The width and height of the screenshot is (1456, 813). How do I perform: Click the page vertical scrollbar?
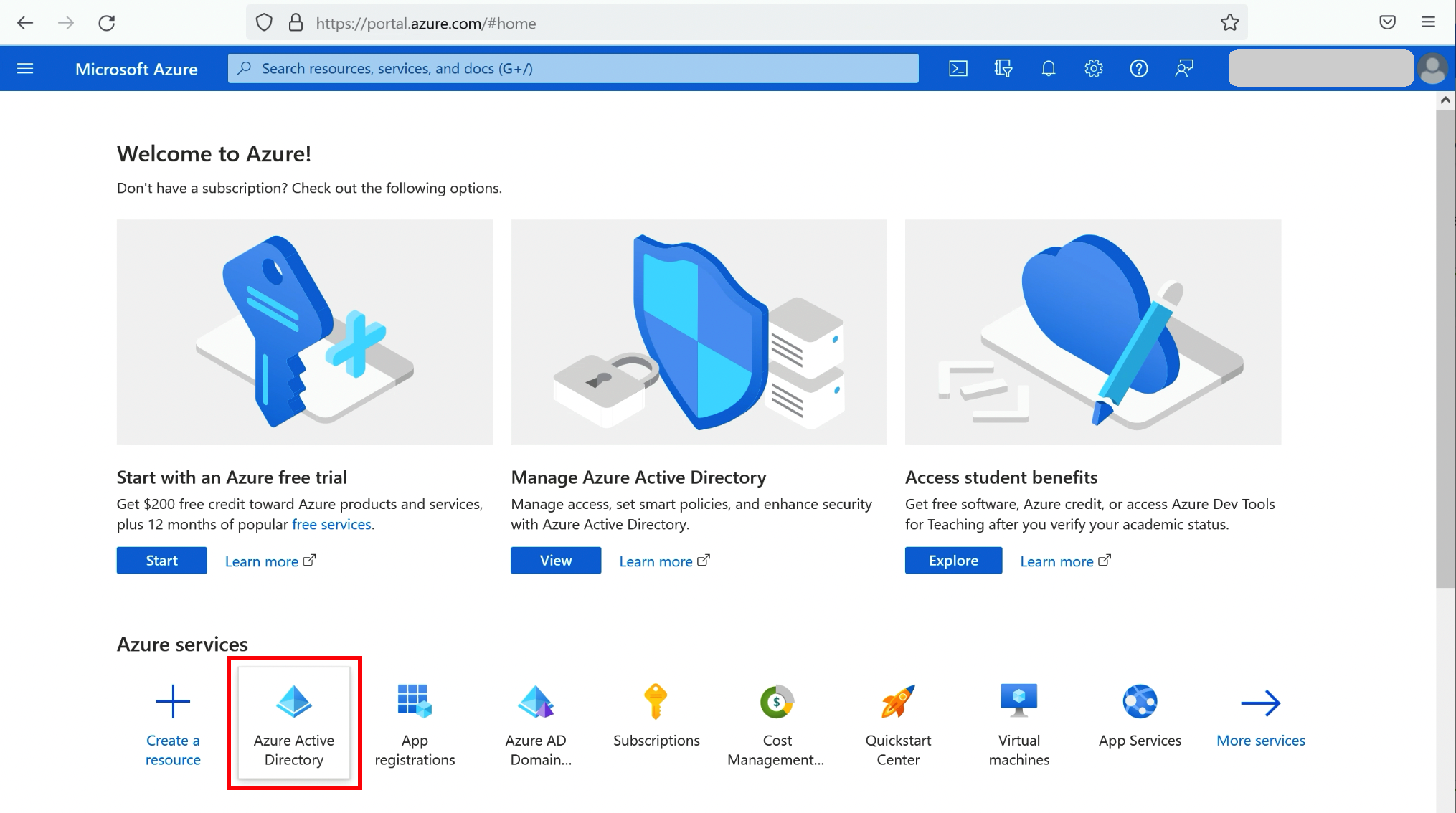1445,344
